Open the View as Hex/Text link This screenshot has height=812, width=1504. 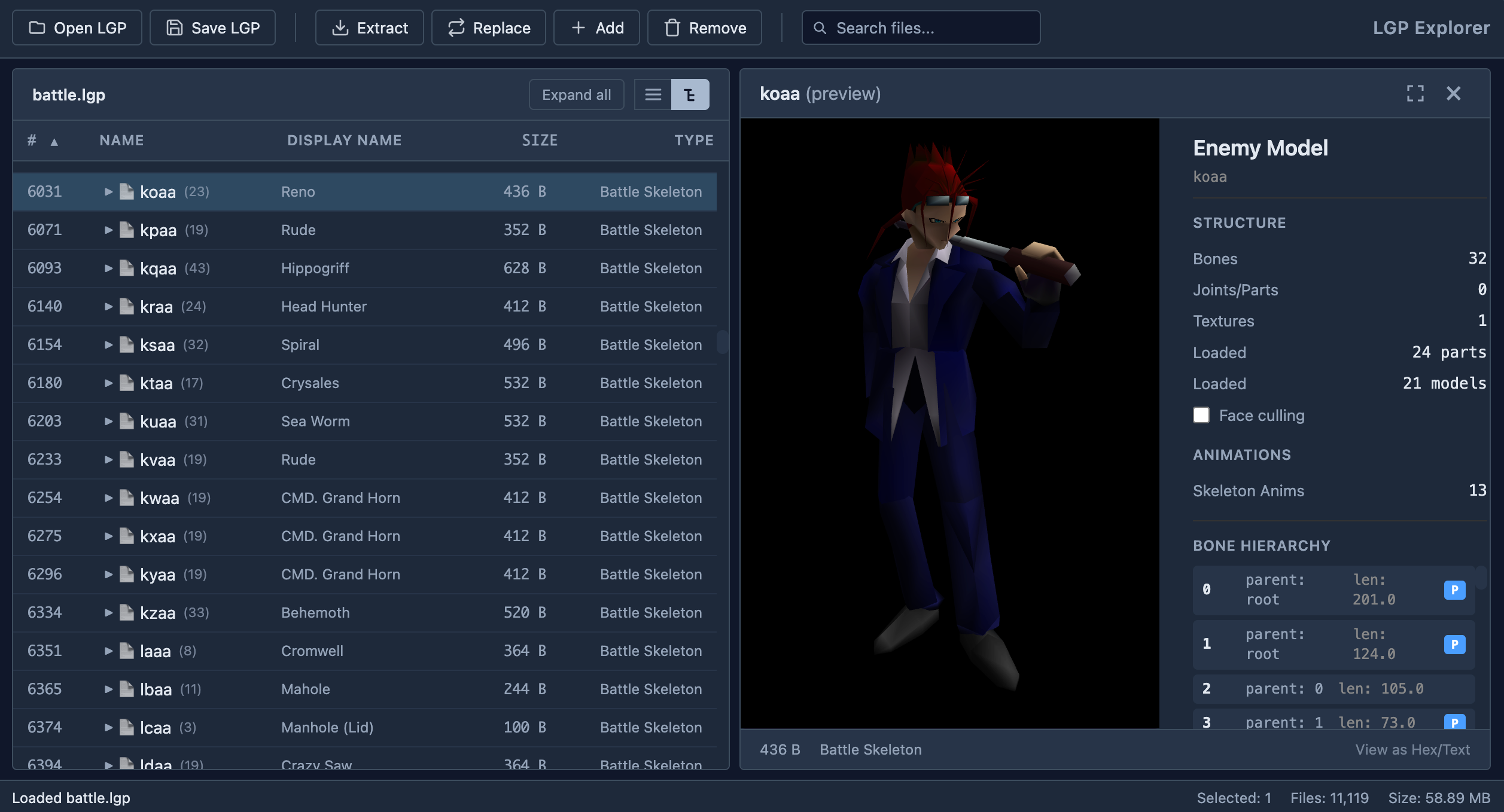click(x=1412, y=749)
